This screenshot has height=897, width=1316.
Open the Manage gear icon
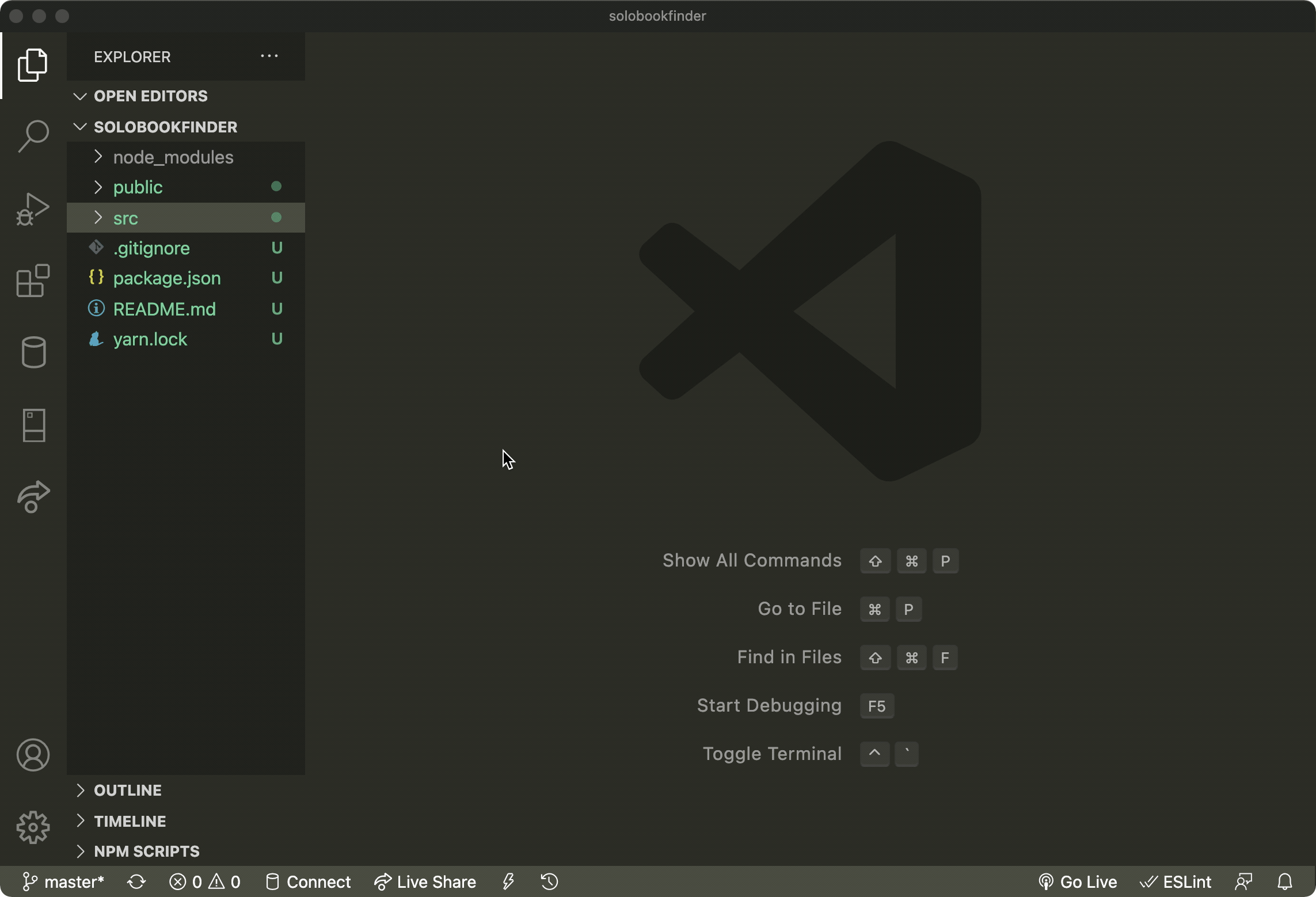click(x=33, y=827)
